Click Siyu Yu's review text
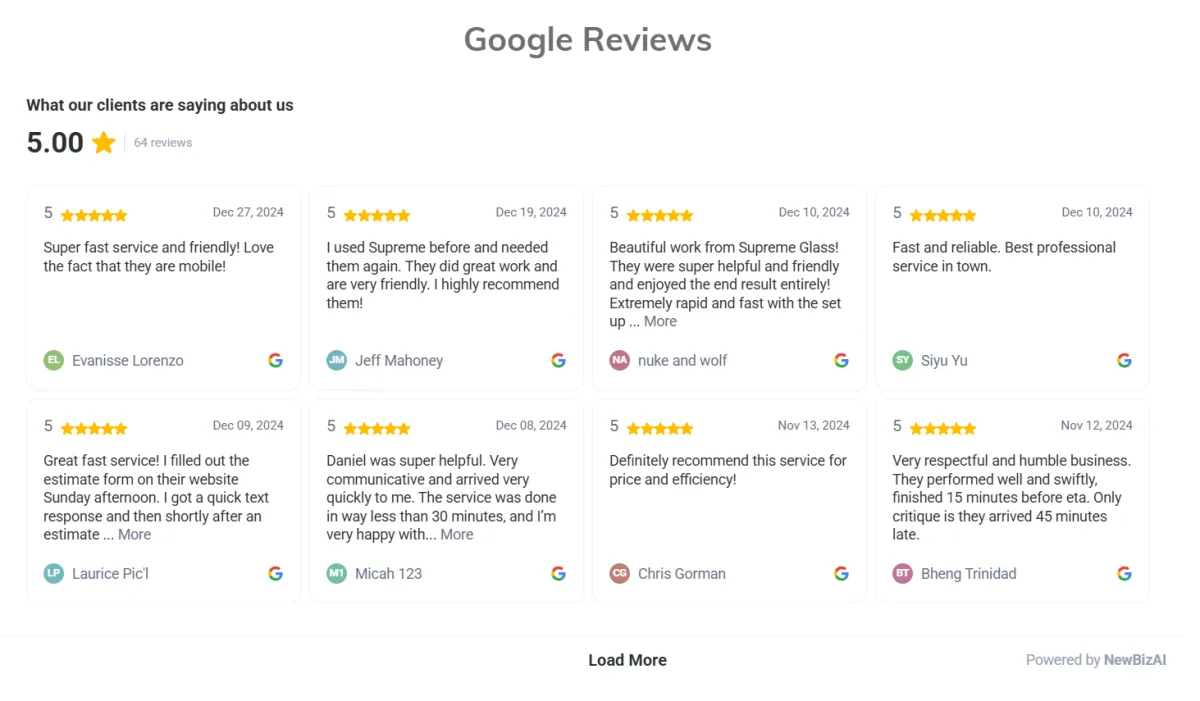Image resolution: width=1200 pixels, height=701 pixels. [x=1004, y=257]
